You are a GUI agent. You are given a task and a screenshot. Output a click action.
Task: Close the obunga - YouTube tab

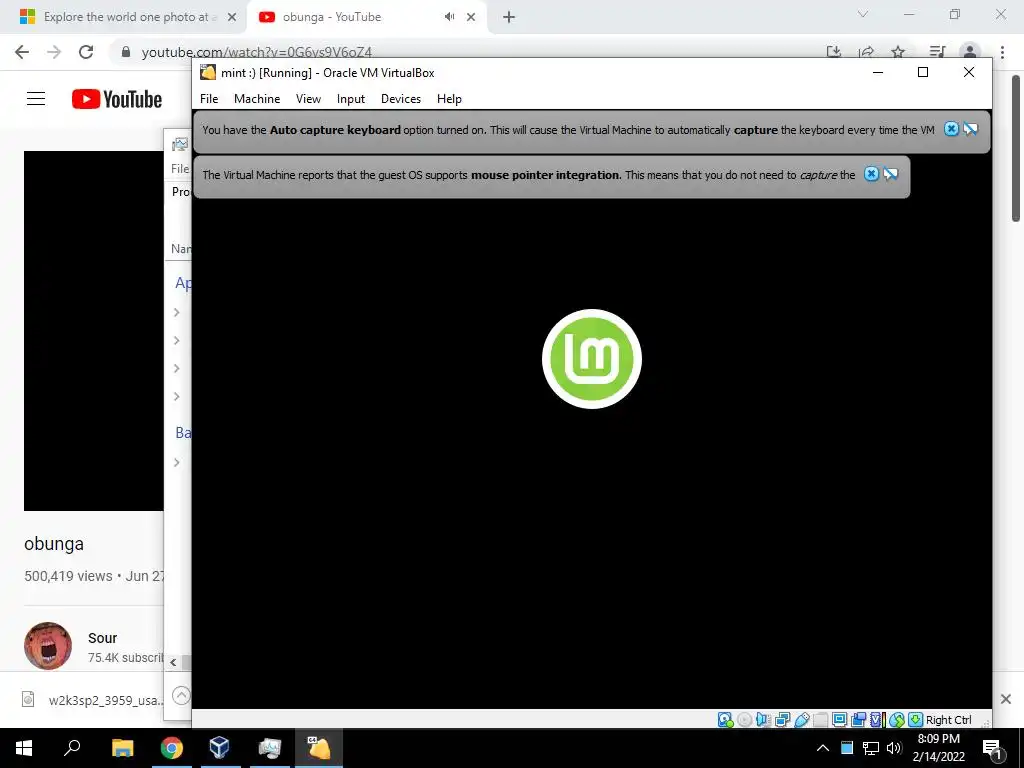[x=471, y=17]
